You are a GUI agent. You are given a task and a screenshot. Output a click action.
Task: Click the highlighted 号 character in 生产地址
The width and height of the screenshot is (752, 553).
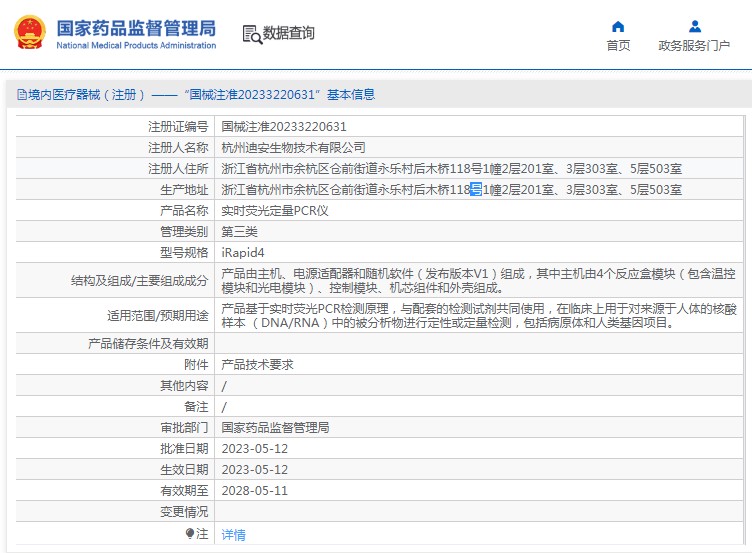[476, 190]
